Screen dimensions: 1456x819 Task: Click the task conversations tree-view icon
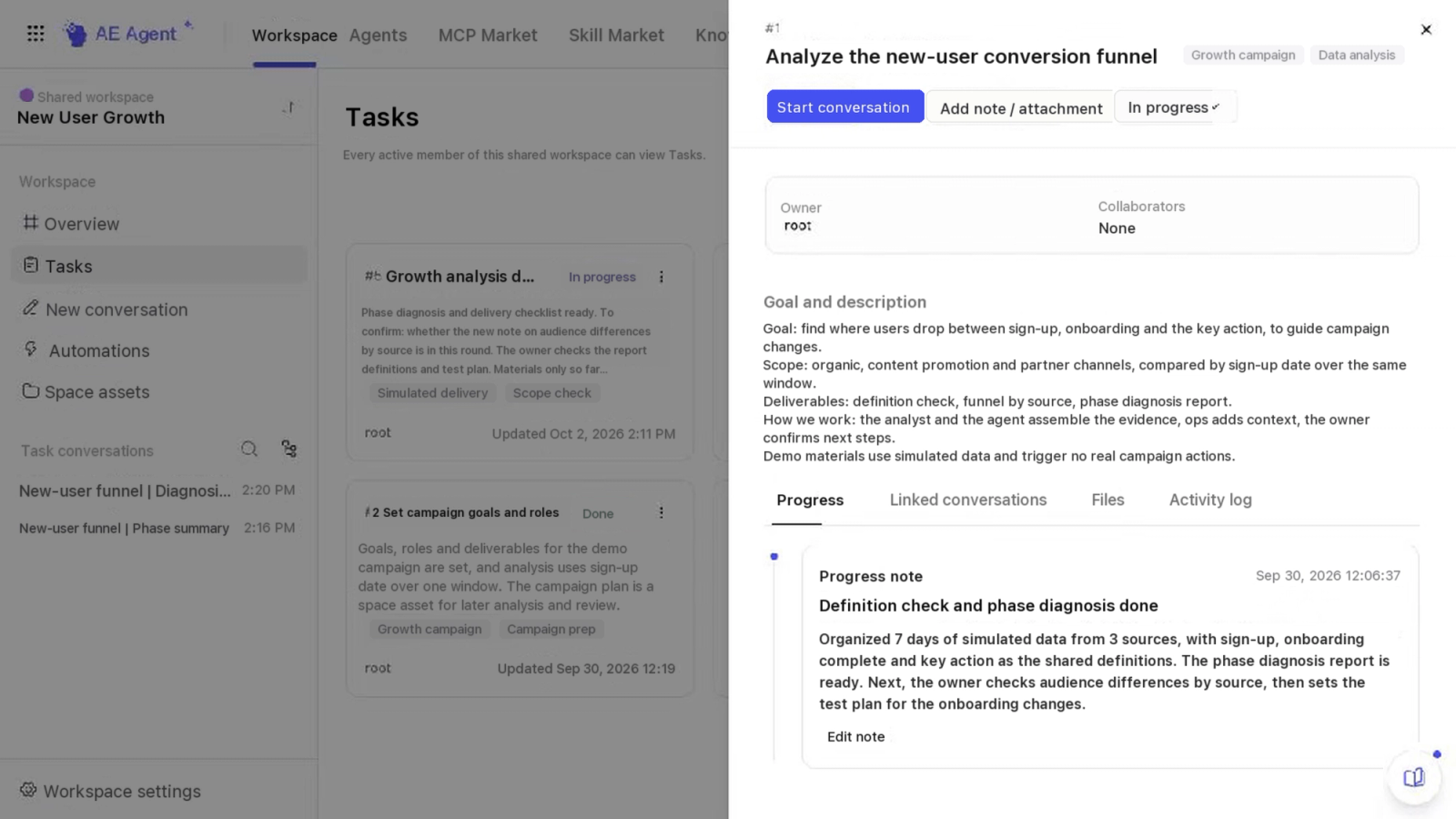(289, 449)
